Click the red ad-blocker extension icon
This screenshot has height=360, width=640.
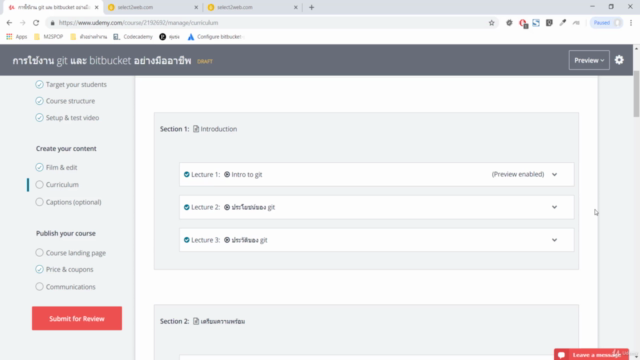click(x=522, y=23)
